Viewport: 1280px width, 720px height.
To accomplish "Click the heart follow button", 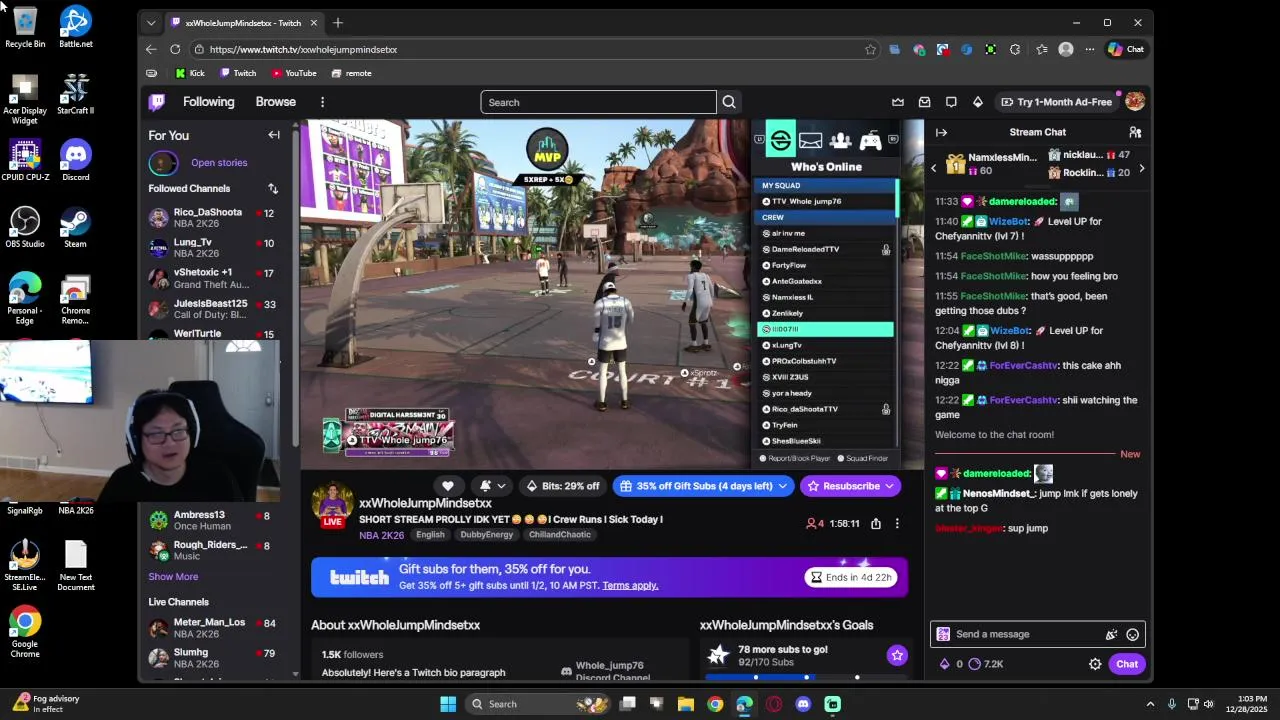I will click(x=448, y=486).
